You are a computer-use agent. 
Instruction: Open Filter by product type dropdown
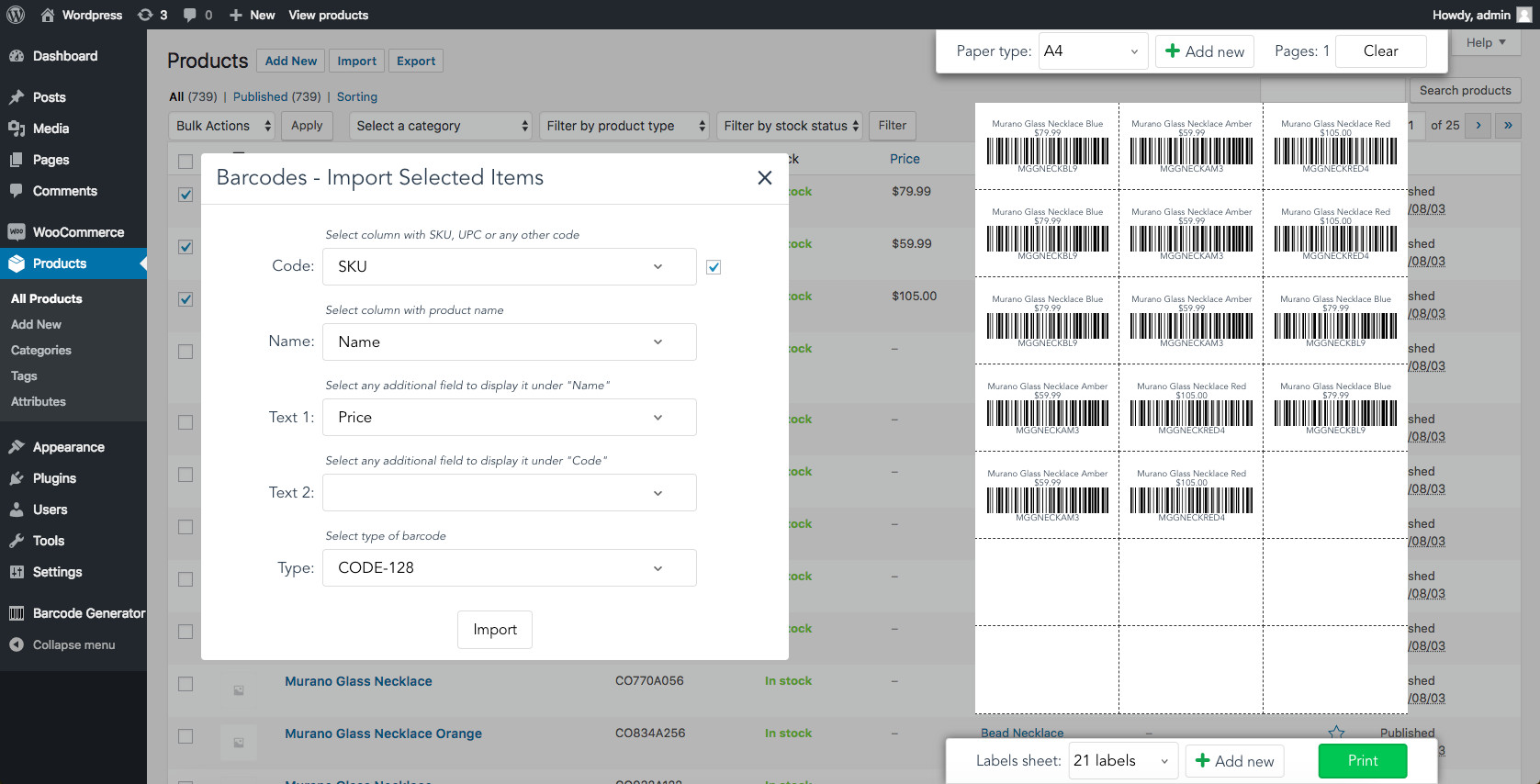(x=624, y=126)
